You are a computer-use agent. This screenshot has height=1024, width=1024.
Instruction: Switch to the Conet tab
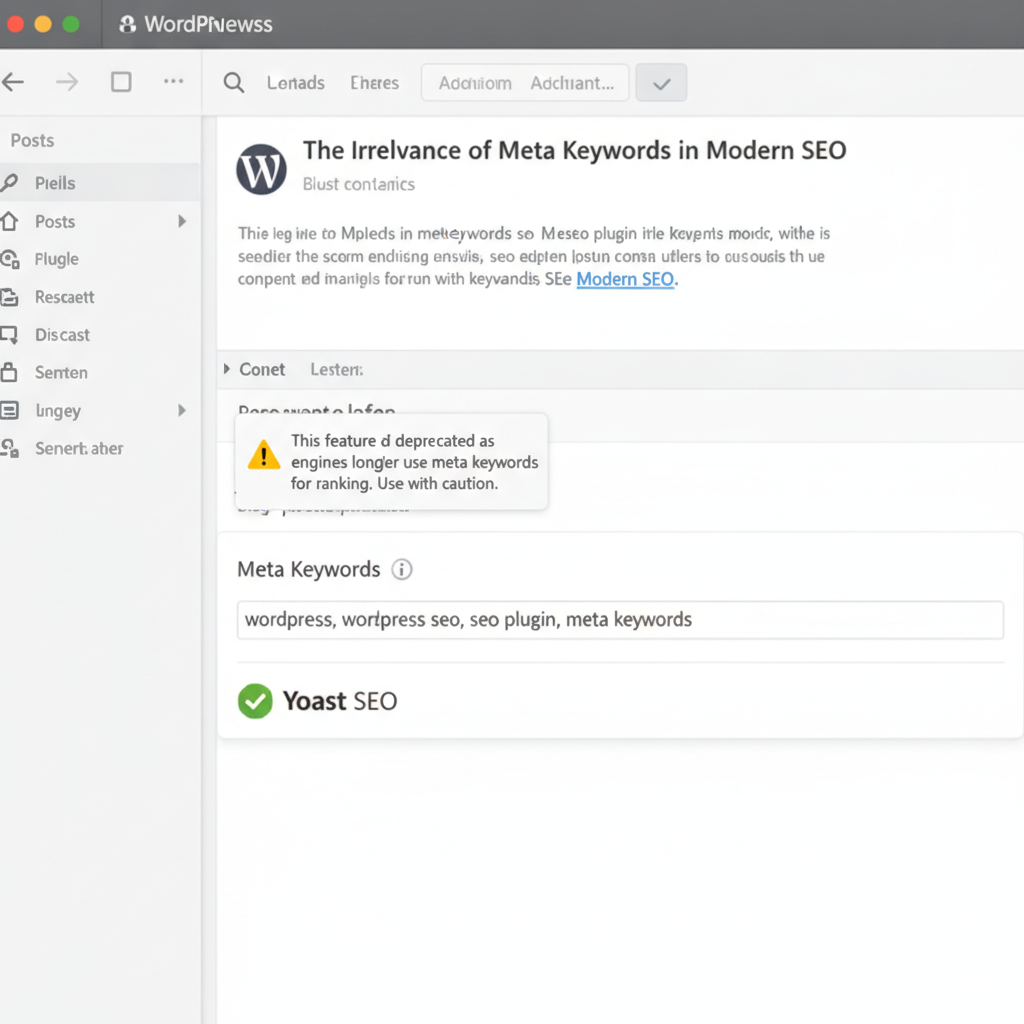click(262, 370)
